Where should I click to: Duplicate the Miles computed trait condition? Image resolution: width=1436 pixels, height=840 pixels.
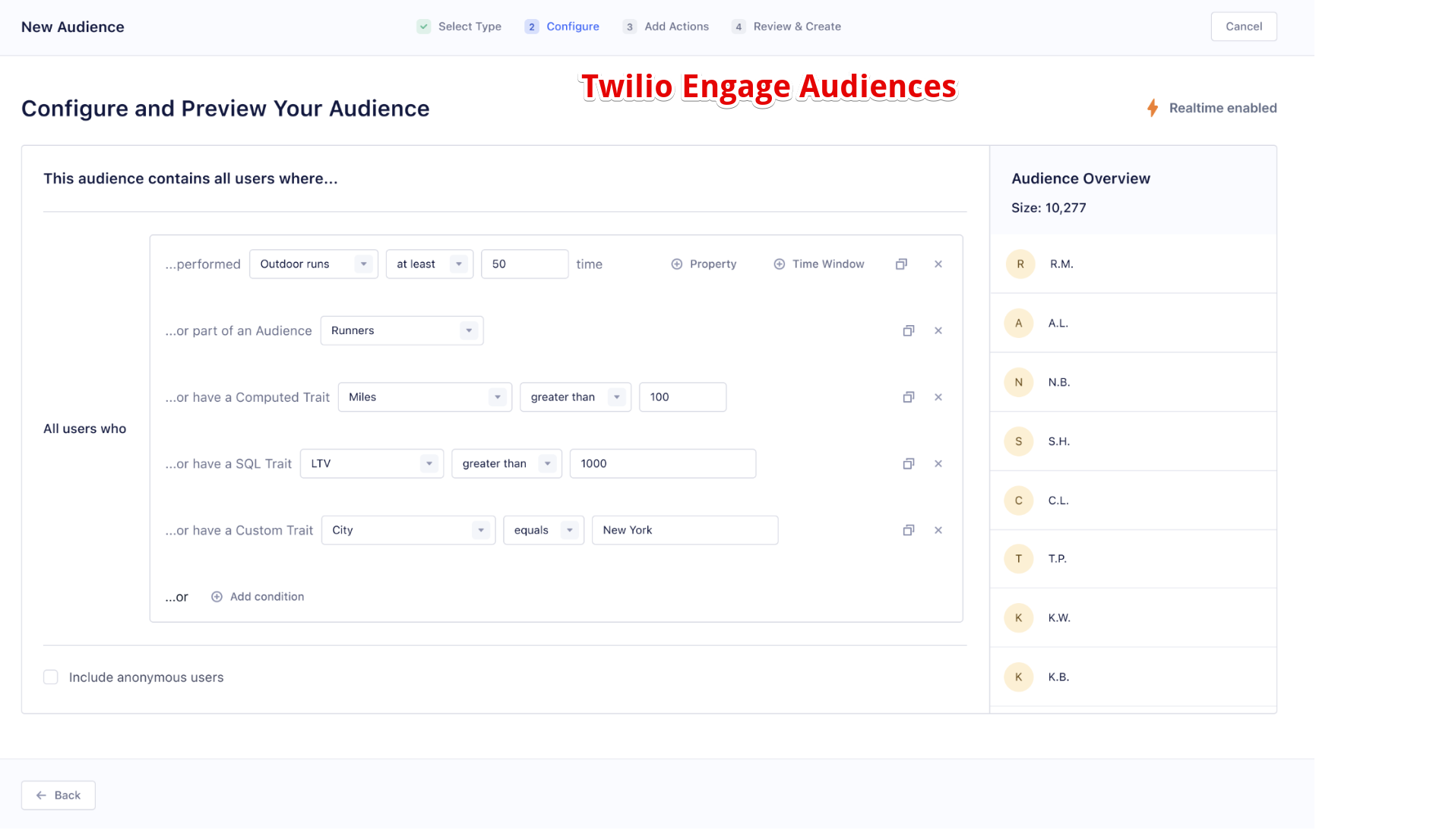coord(909,397)
